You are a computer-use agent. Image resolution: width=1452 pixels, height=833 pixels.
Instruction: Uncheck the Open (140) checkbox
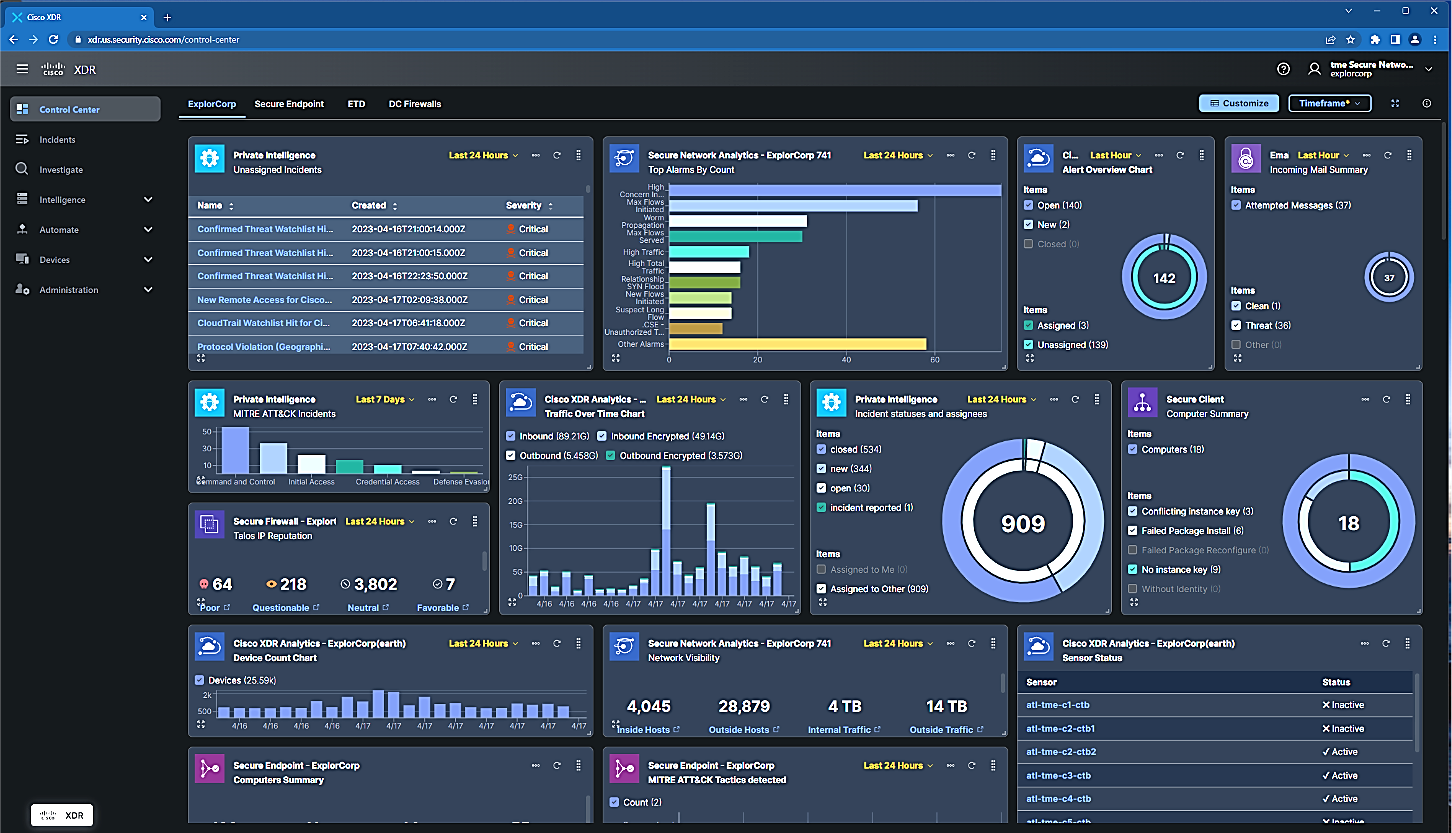click(1029, 206)
